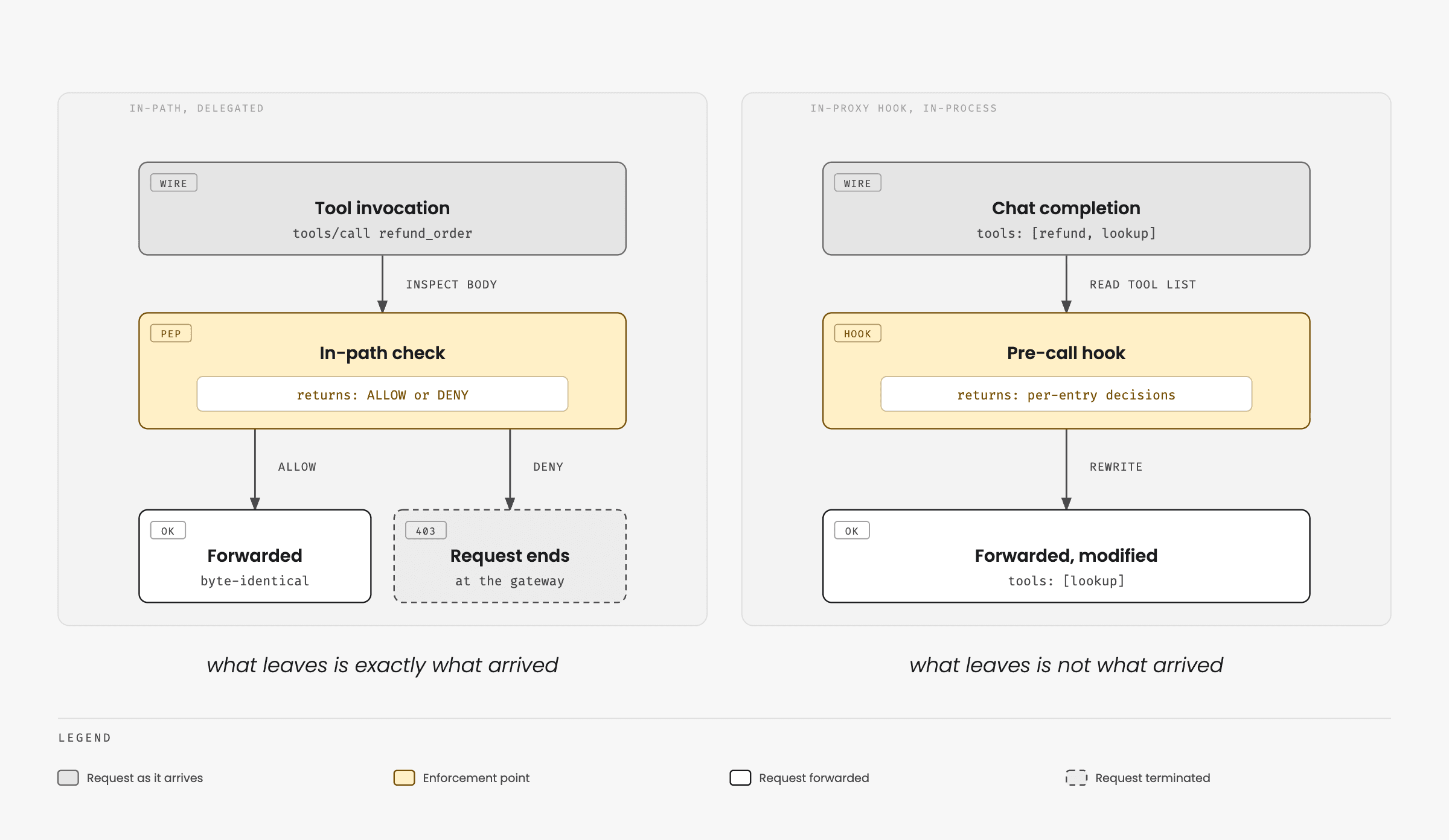Click the Request ends at the gateway box
Image resolution: width=1449 pixels, height=840 pixels.
510,556
